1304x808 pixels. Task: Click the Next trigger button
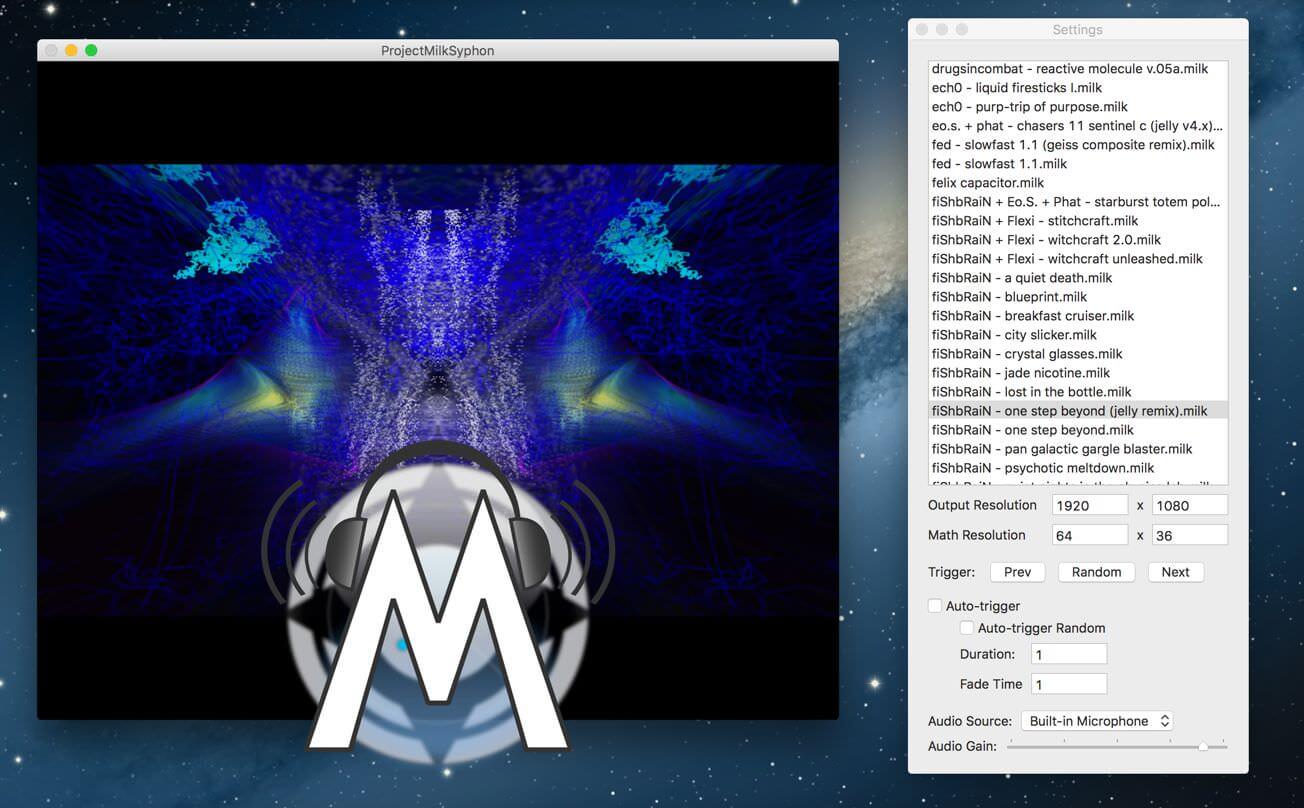click(1175, 572)
